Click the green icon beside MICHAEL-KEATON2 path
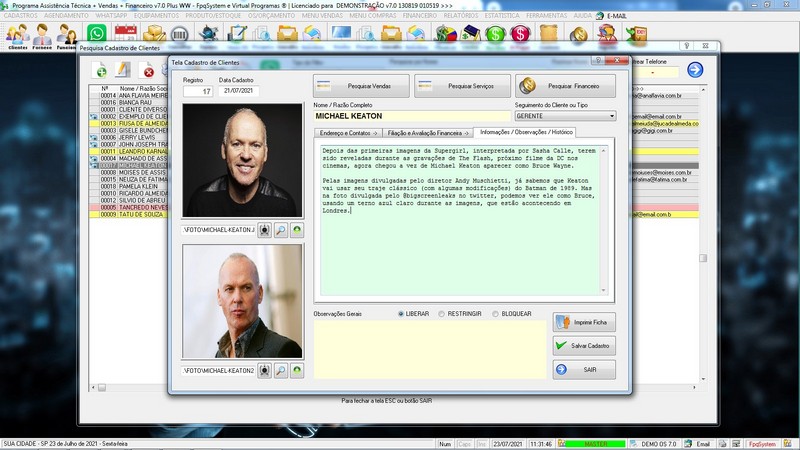This screenshot has height=450, width=800. pos(297,370)
